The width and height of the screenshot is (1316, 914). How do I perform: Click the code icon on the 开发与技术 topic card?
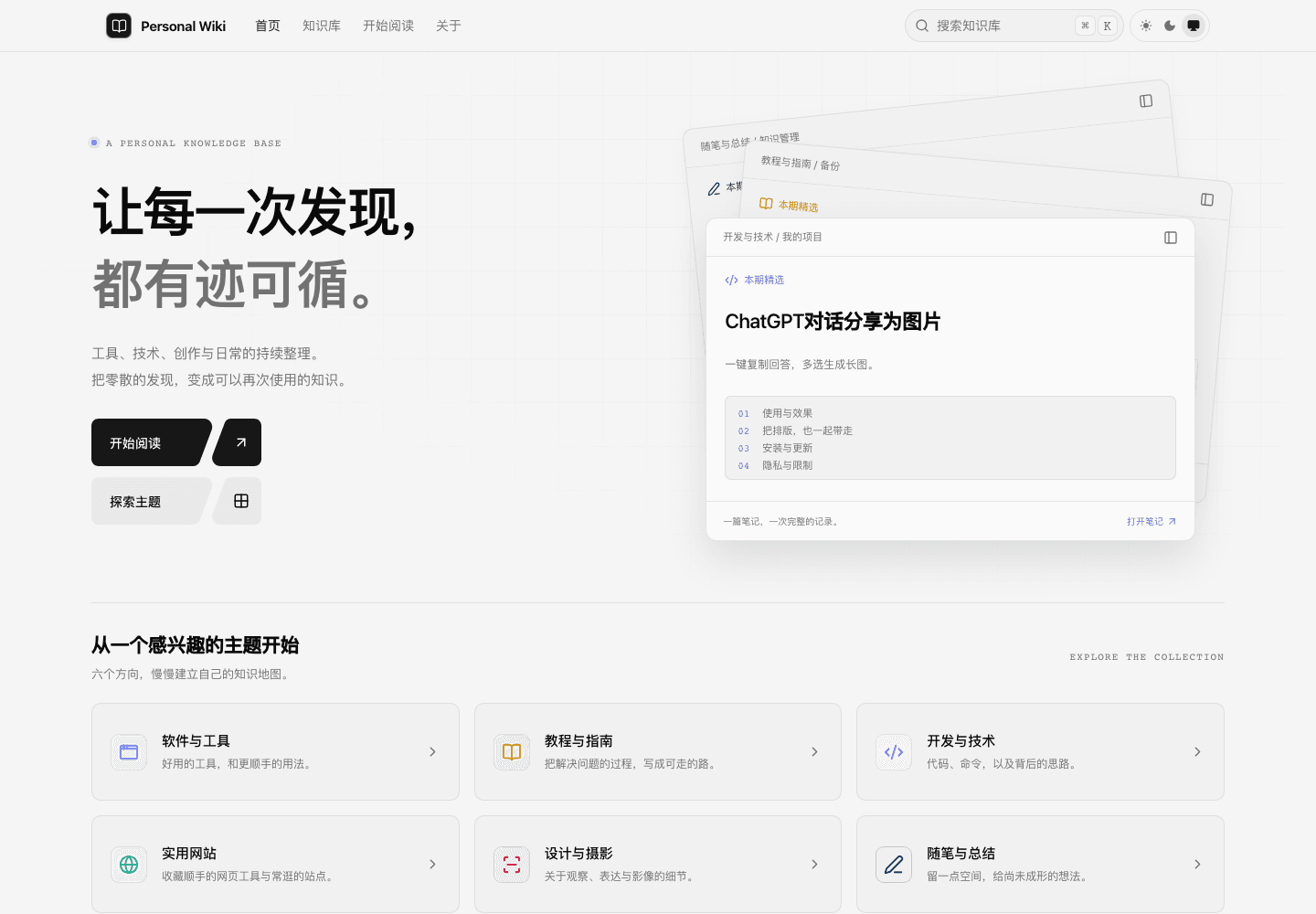click(894, 752)
